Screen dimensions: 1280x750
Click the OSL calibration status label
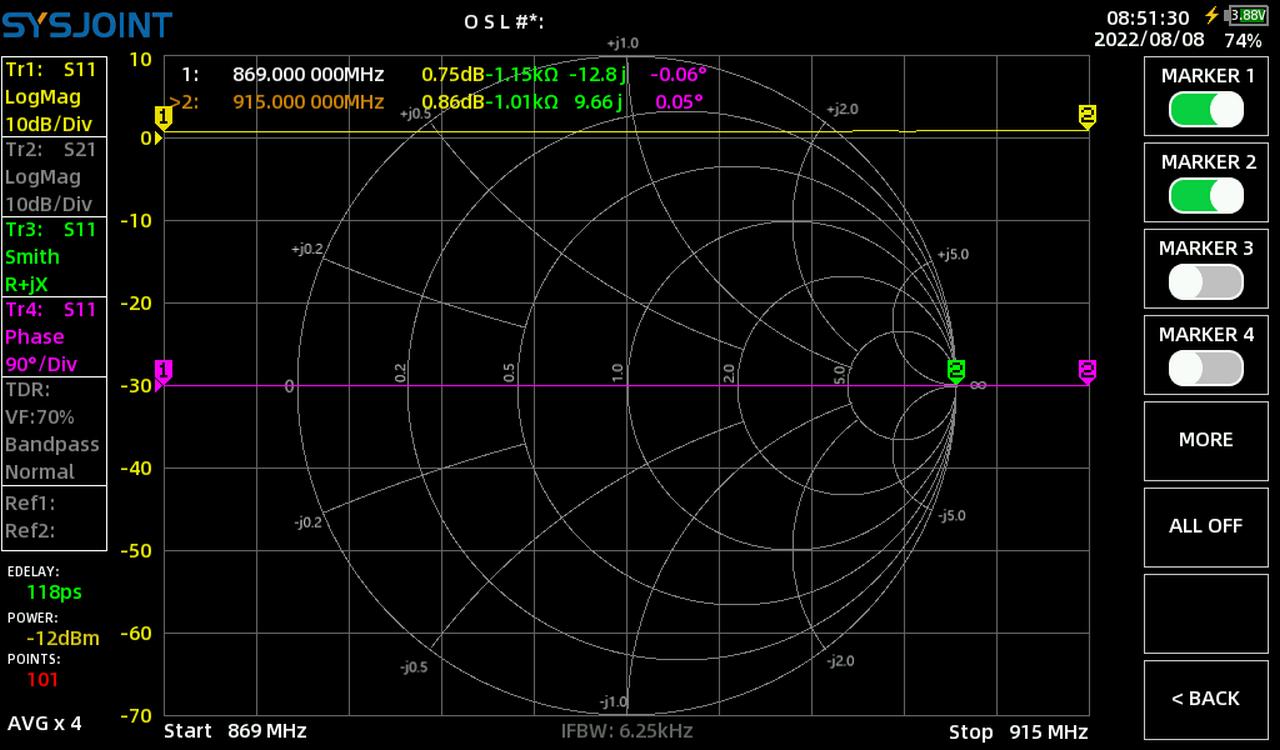[504, 22]
